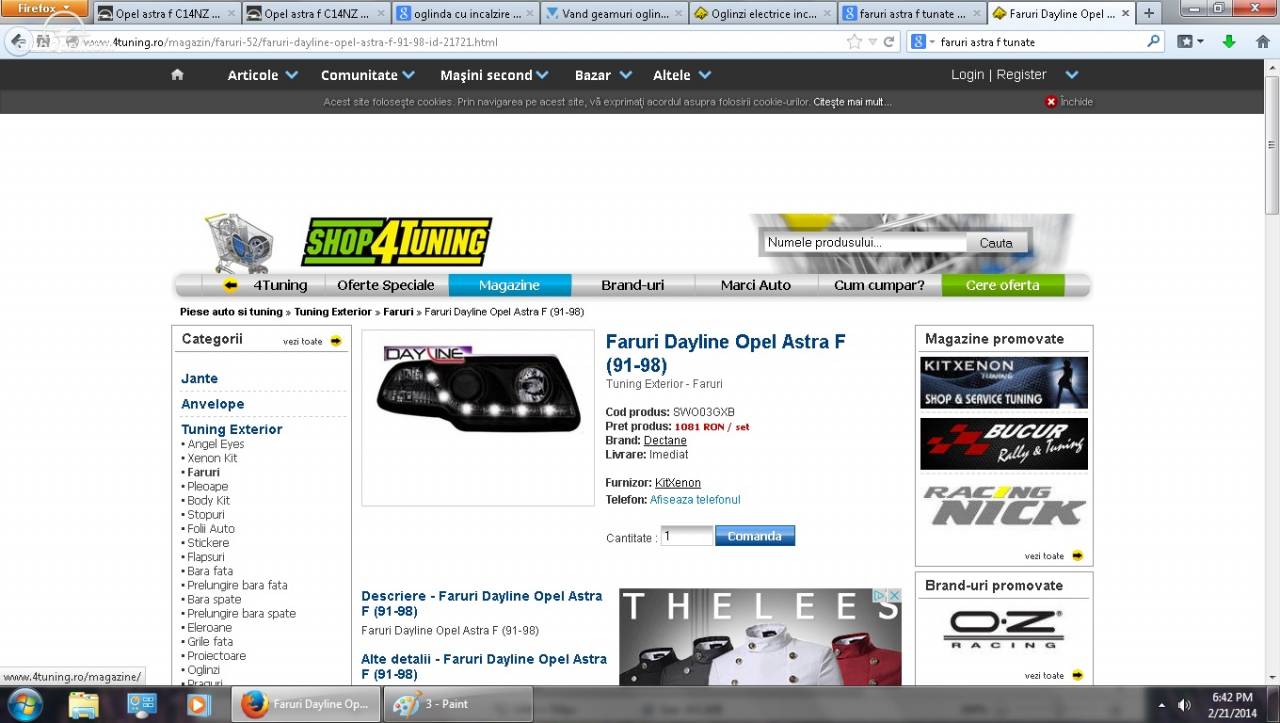
Task: Click the volume icon in system tray
Action: click(x=1185, y=705)
